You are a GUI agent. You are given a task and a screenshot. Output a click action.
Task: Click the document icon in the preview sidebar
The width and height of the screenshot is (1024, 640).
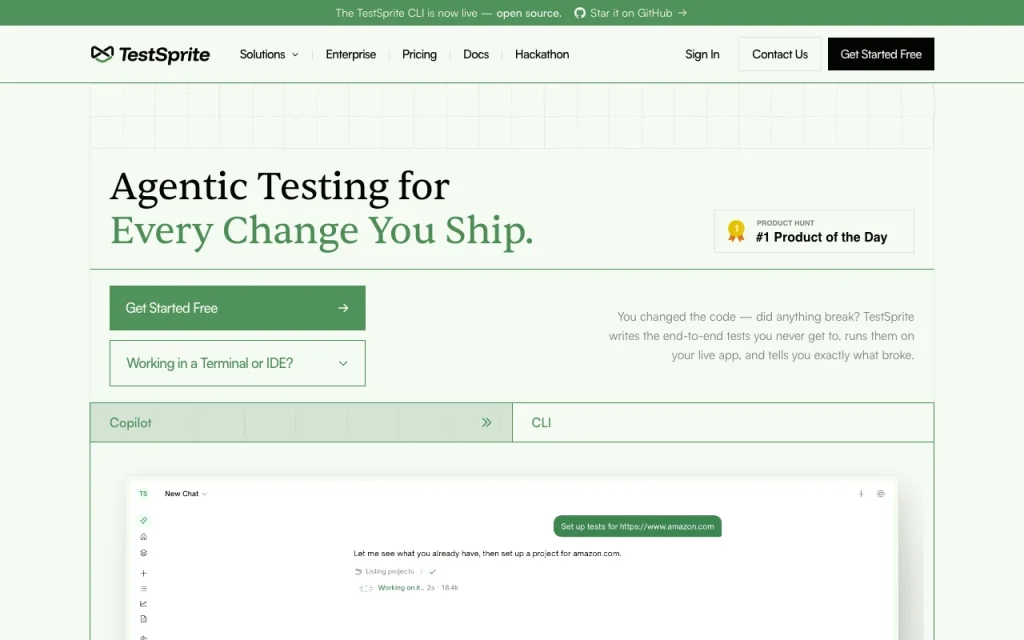point(144,619)
